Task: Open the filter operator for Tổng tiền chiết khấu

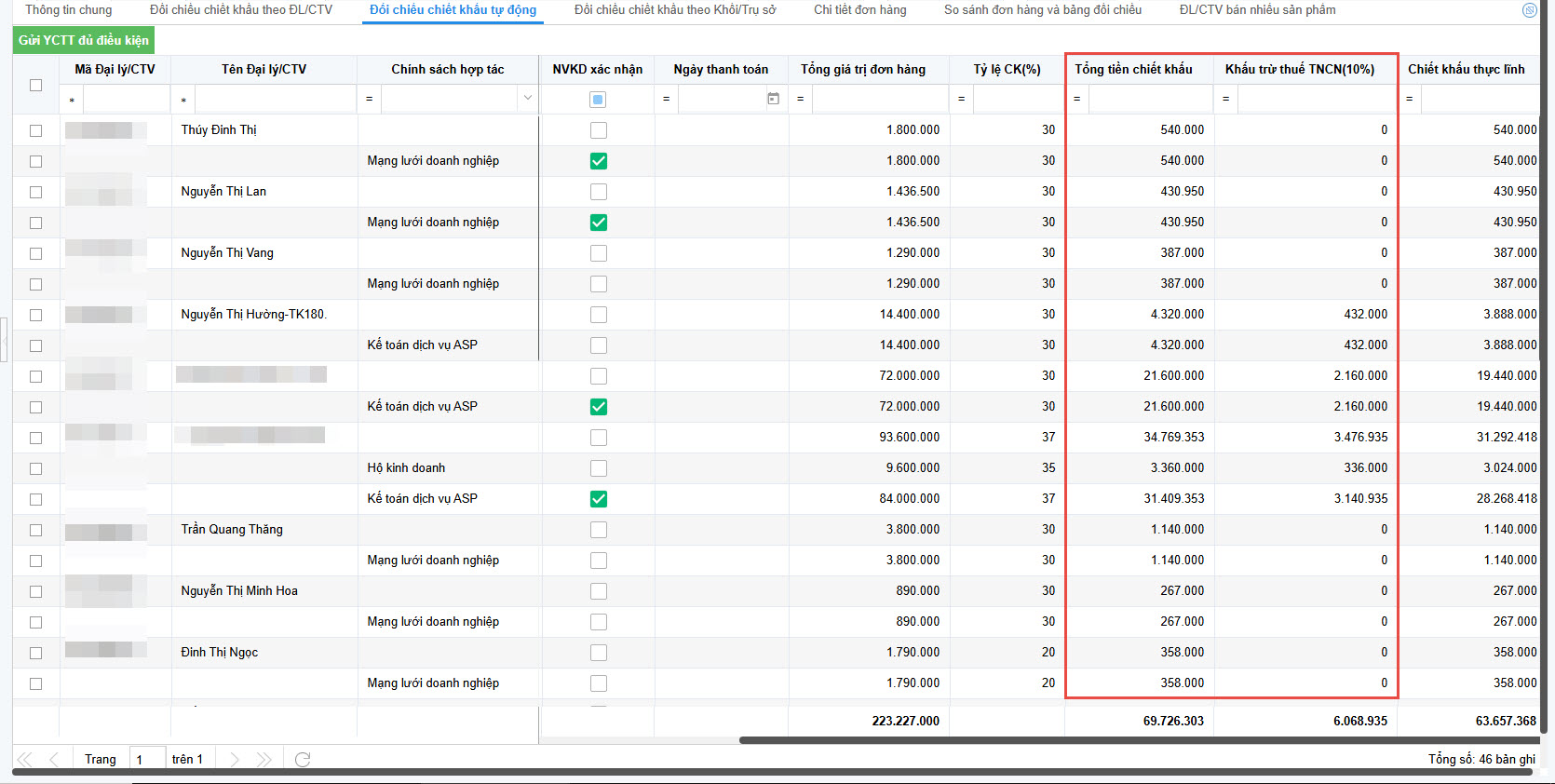Action: pyautogui.click(x=1077, y=99)
